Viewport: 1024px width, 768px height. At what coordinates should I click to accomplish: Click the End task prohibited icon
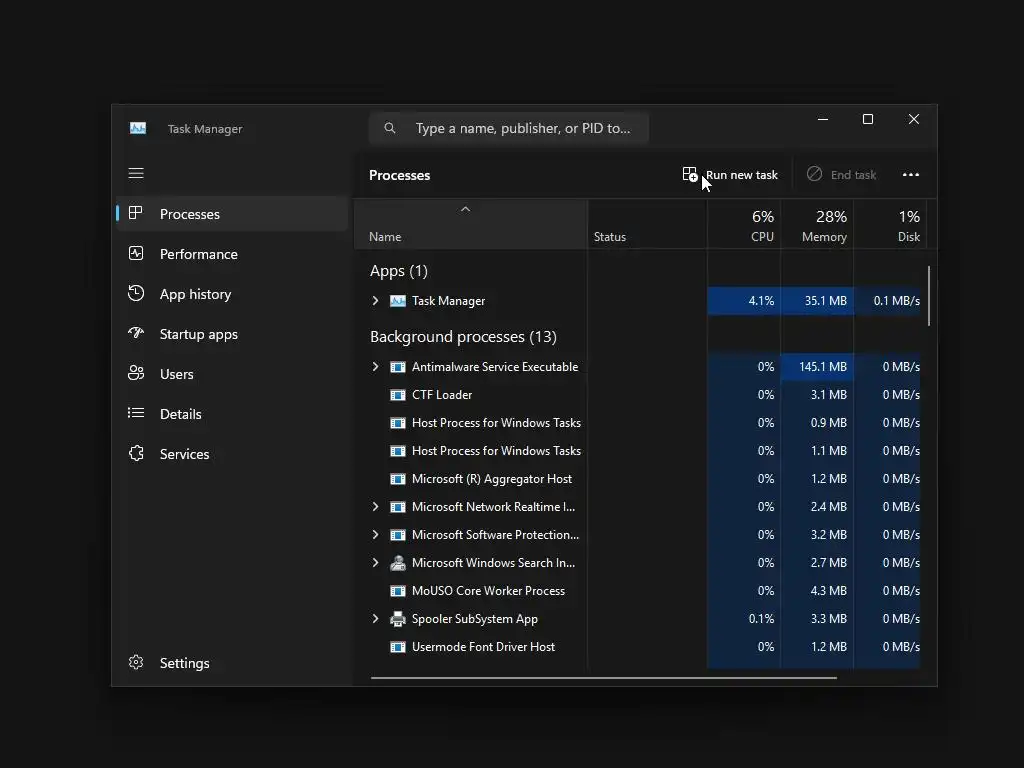coord(814,174)
